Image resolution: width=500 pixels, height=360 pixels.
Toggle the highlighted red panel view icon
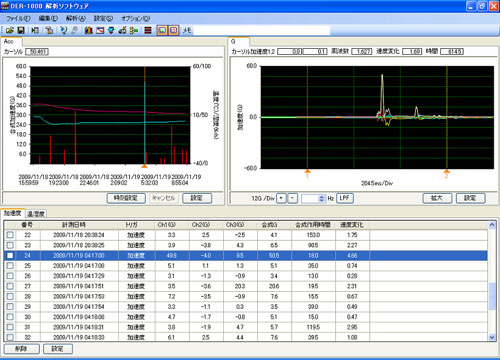[x=173, y=30]
